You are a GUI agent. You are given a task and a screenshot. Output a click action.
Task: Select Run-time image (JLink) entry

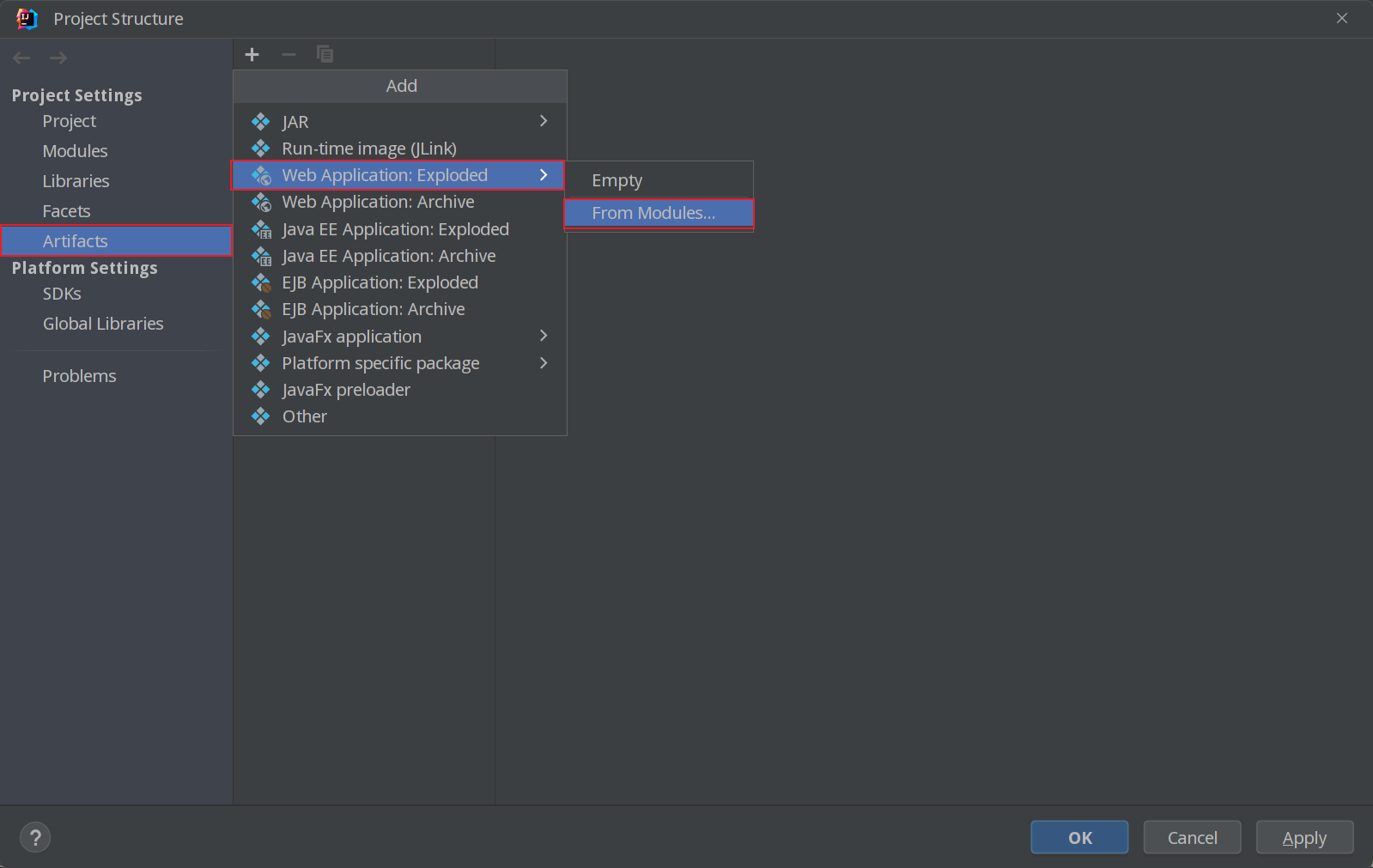point(400,149)
